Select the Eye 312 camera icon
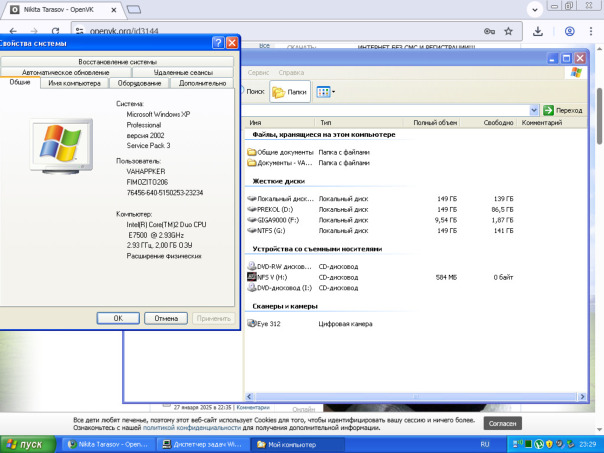The width and height of the screenshot is (604, 453). click(252, 324)
